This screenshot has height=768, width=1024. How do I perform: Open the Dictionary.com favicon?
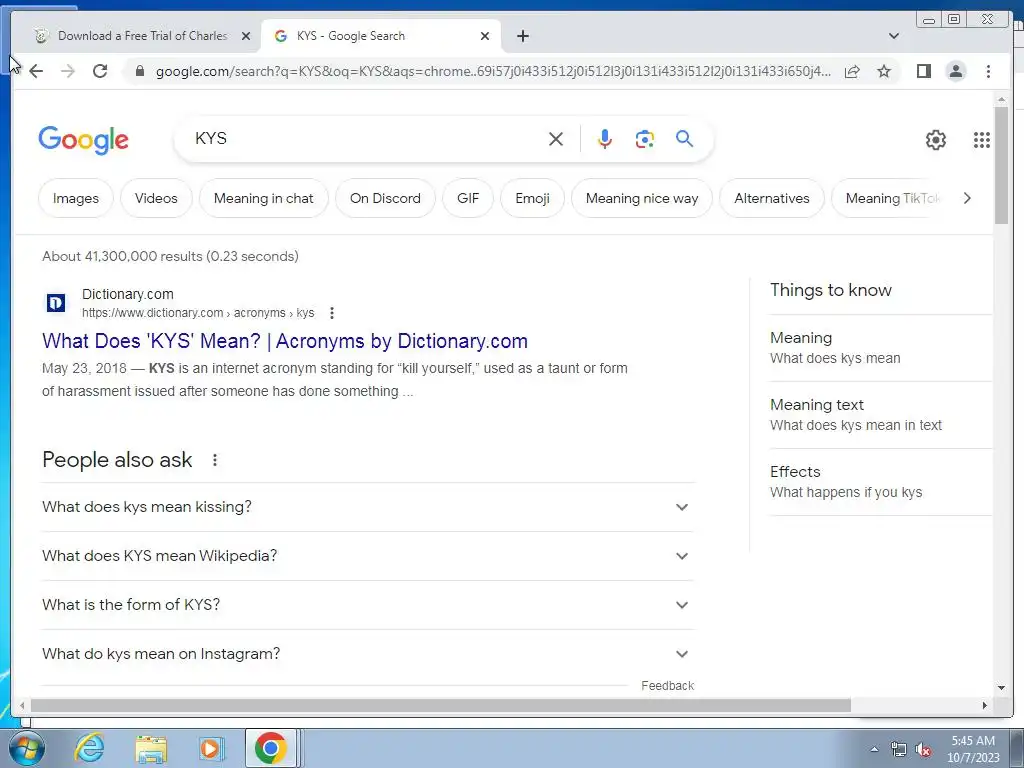[56, 303]
